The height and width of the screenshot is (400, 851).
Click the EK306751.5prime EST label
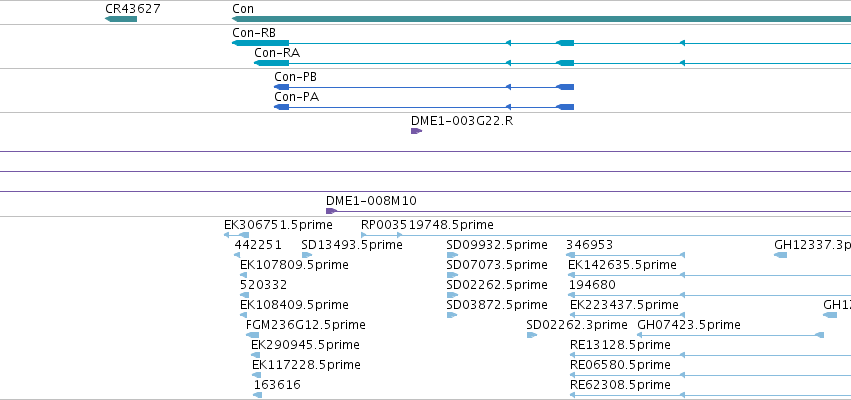278,225
